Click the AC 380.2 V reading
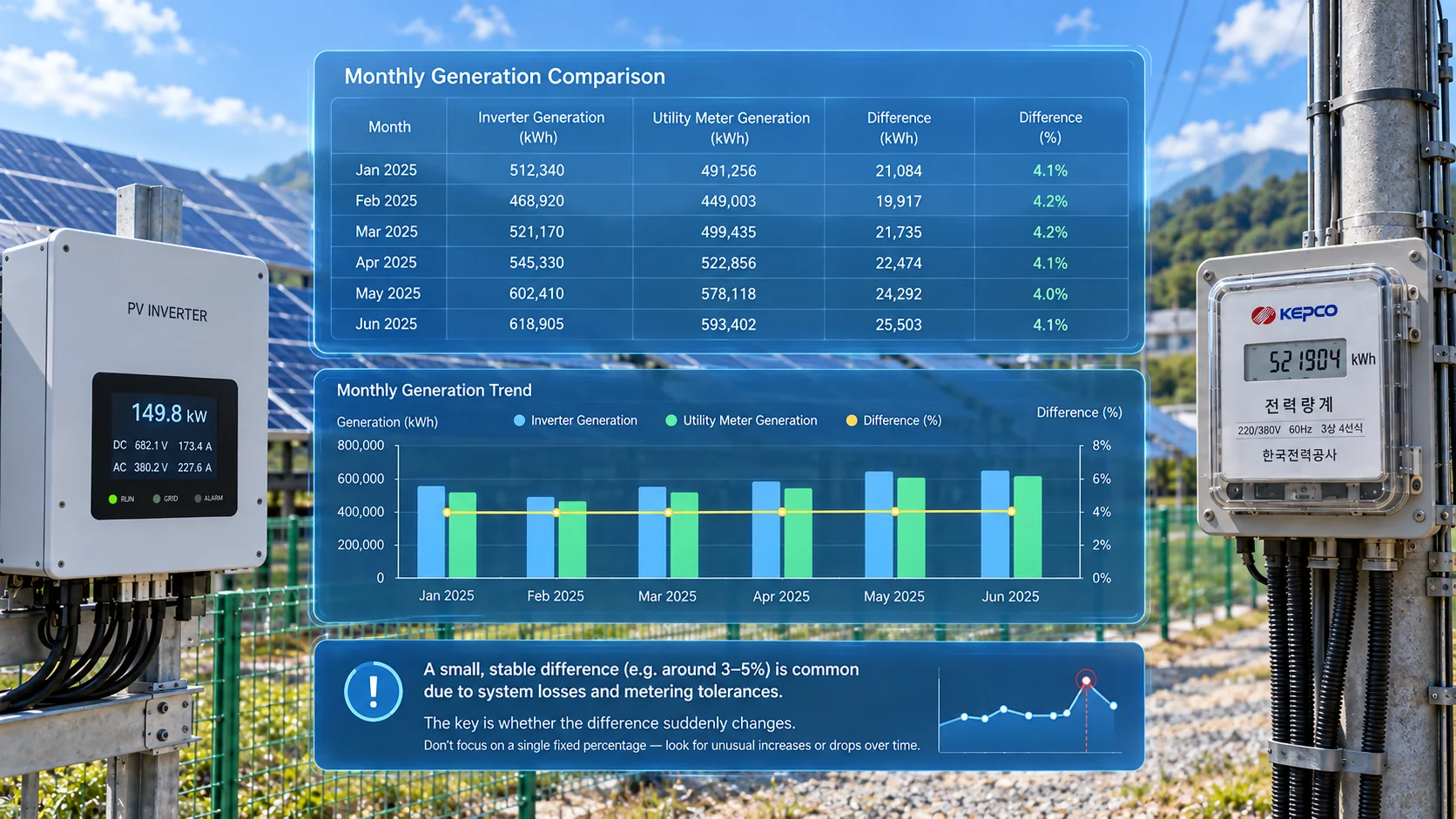The width and height of the screenshot is (1456, 819). click(140, 467)
